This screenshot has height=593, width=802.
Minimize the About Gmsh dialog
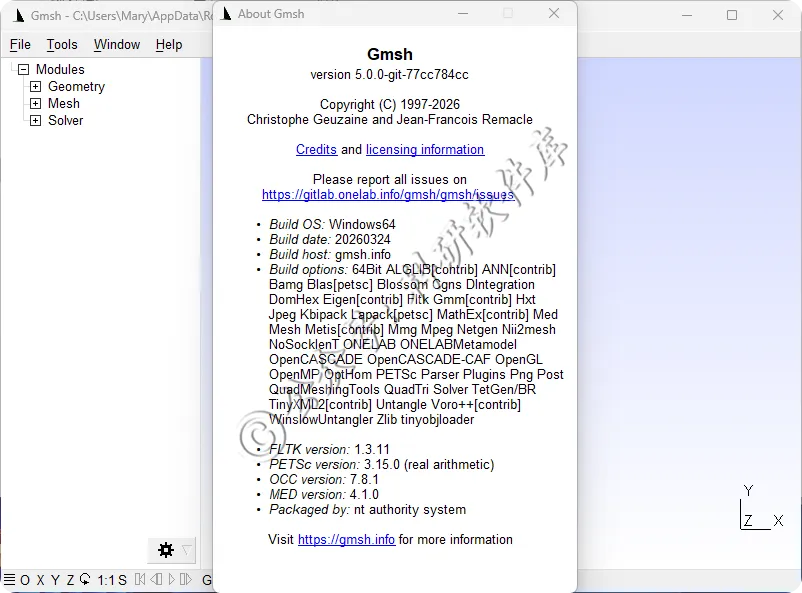click(463, 13)
